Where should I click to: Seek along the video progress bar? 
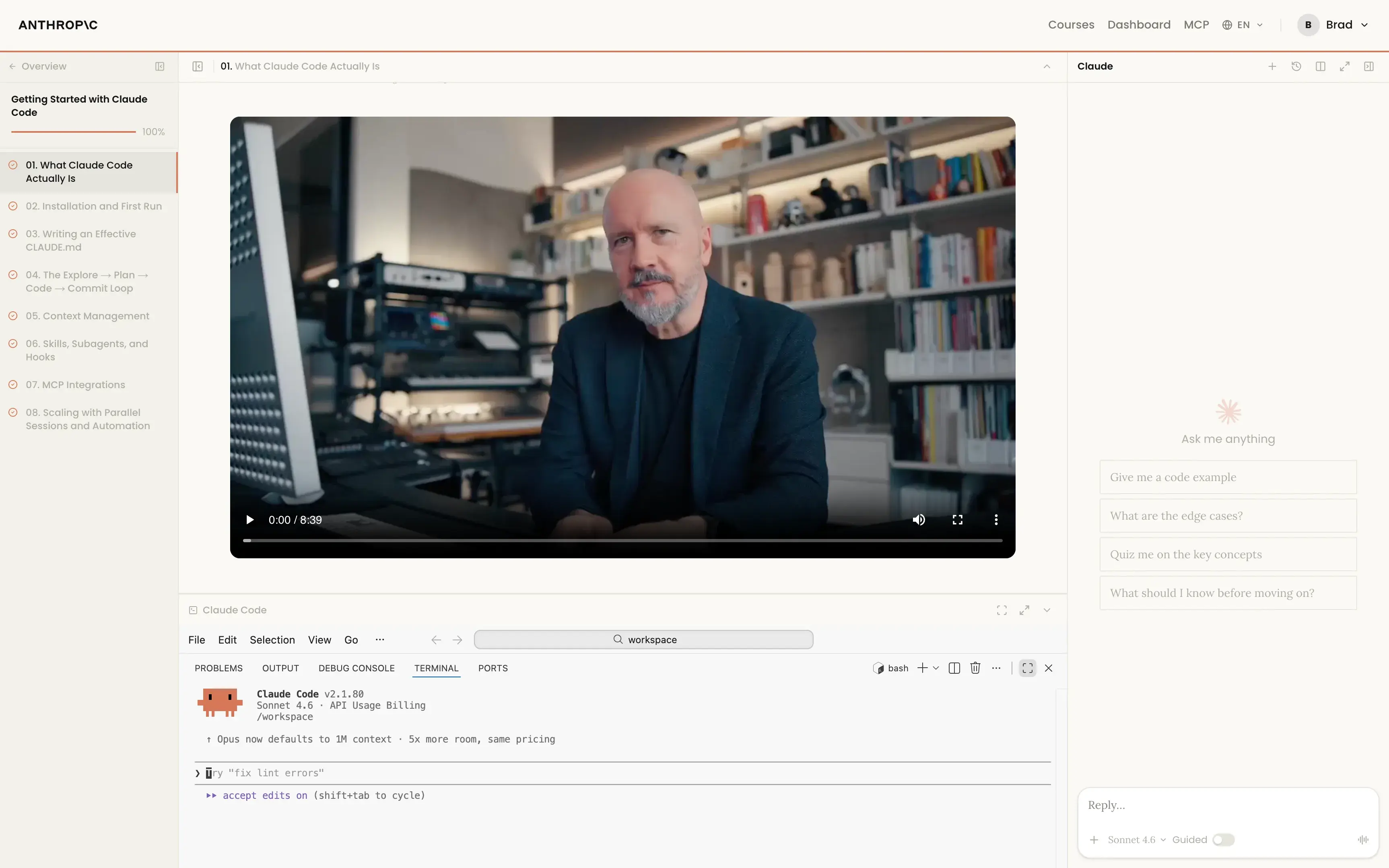click(622, 540)
